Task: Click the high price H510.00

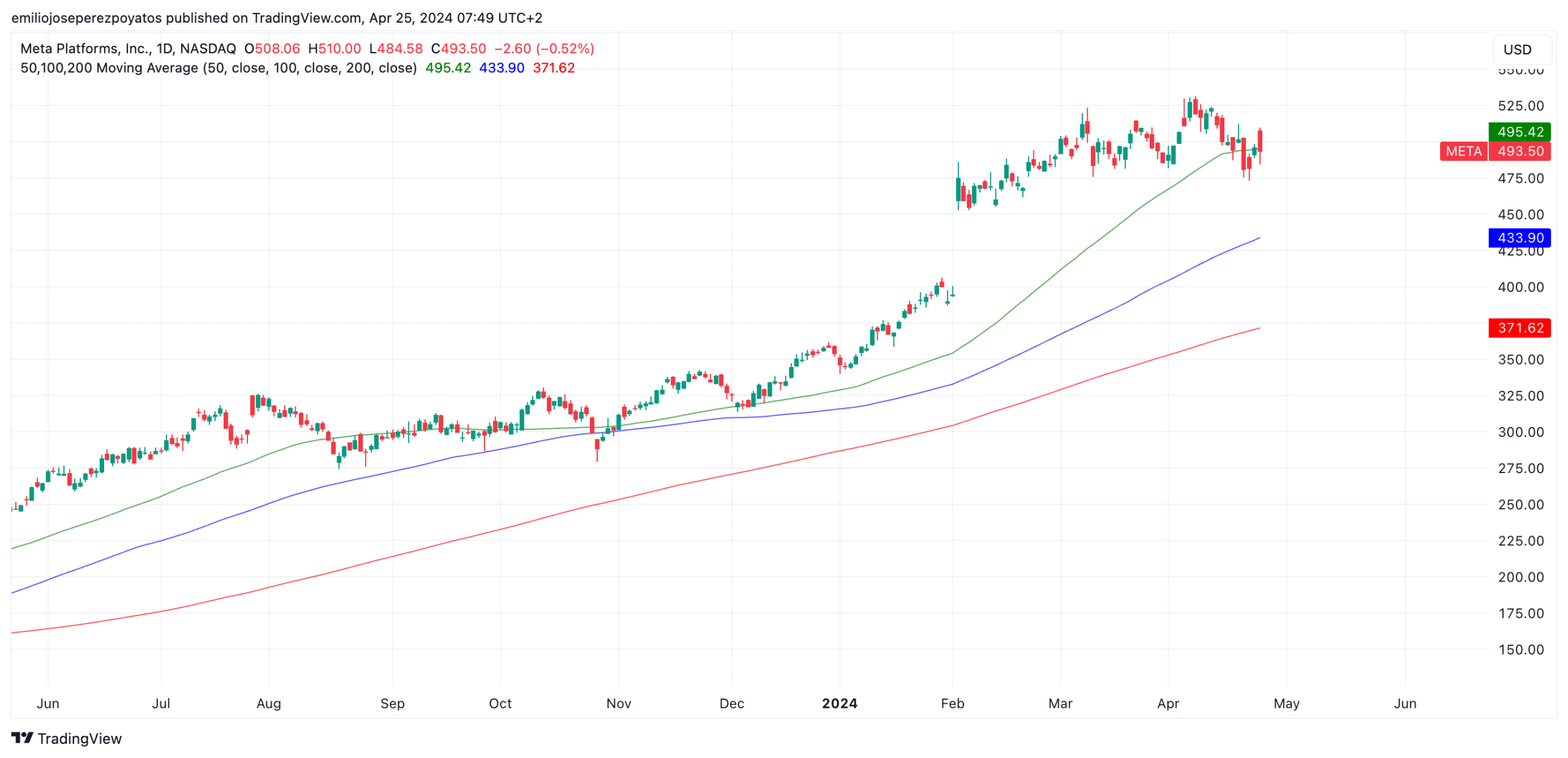Action: 334,48
